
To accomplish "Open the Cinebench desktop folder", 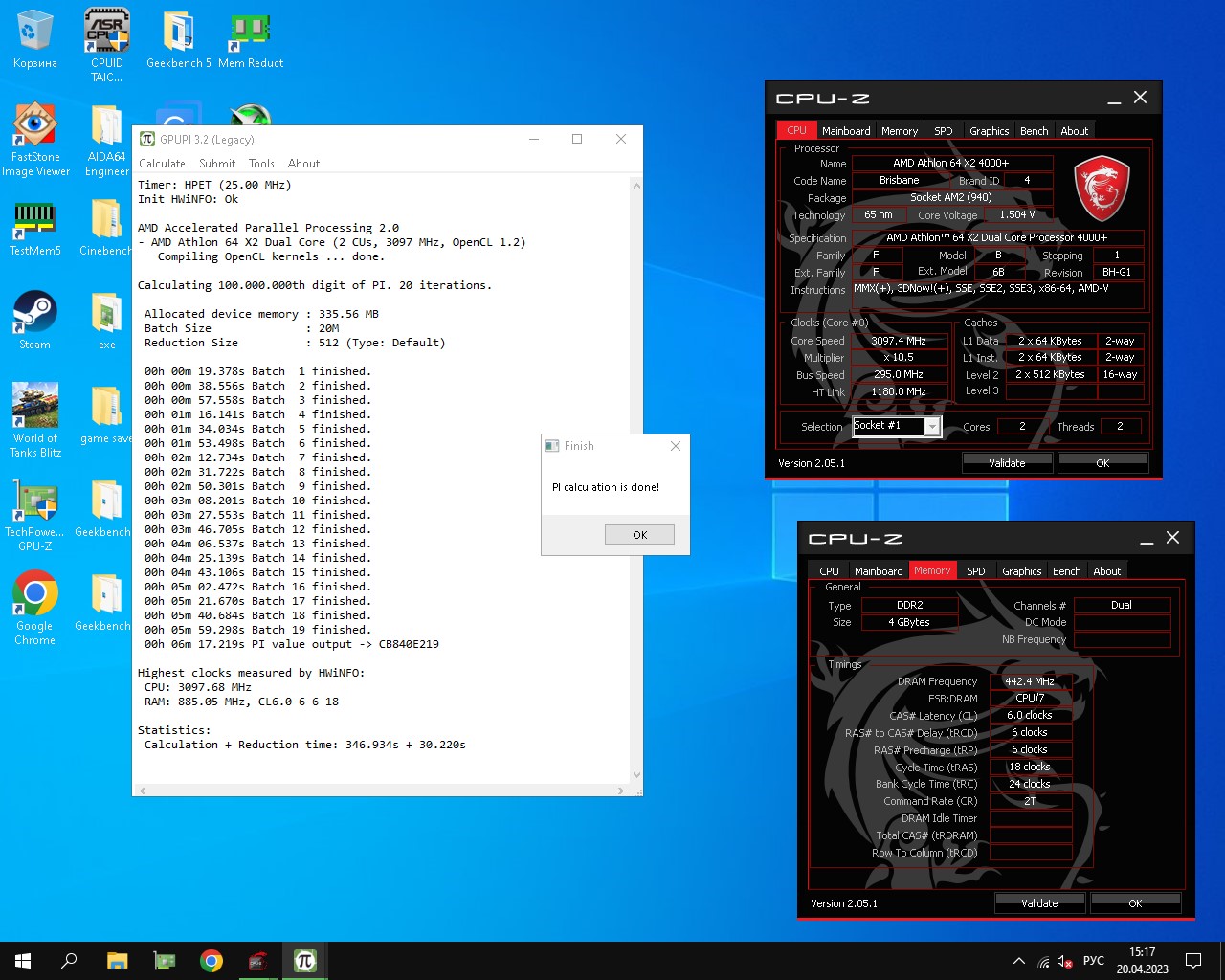I will click(x=106, y=228).
